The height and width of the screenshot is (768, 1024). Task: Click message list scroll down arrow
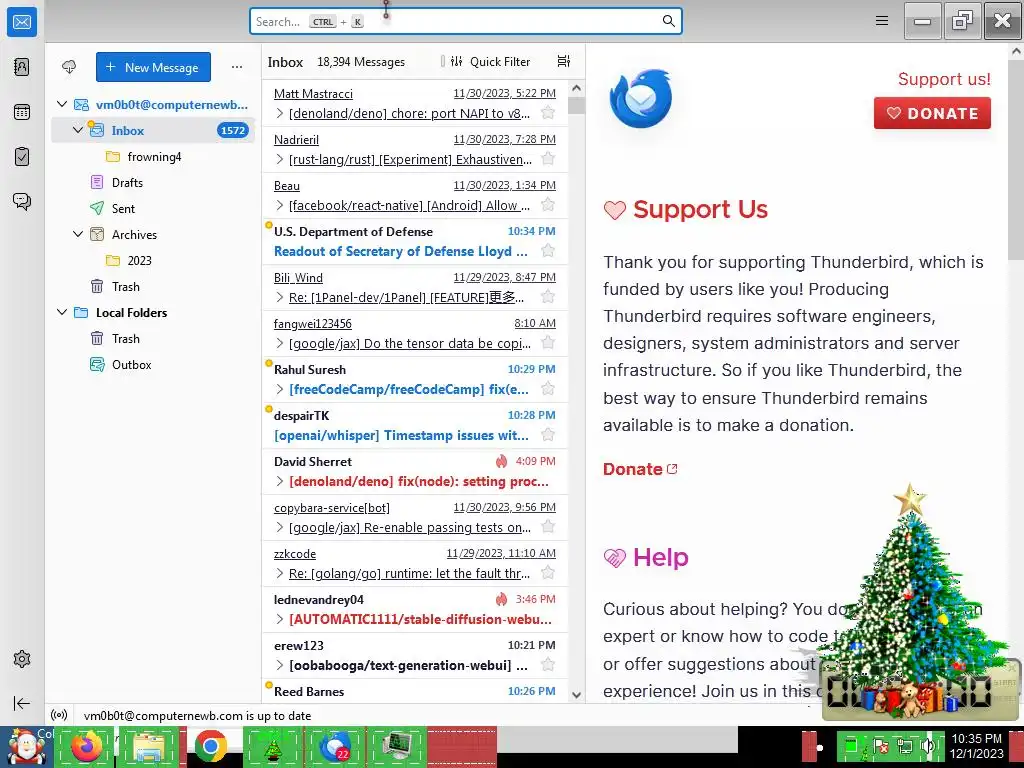point(576,695)
